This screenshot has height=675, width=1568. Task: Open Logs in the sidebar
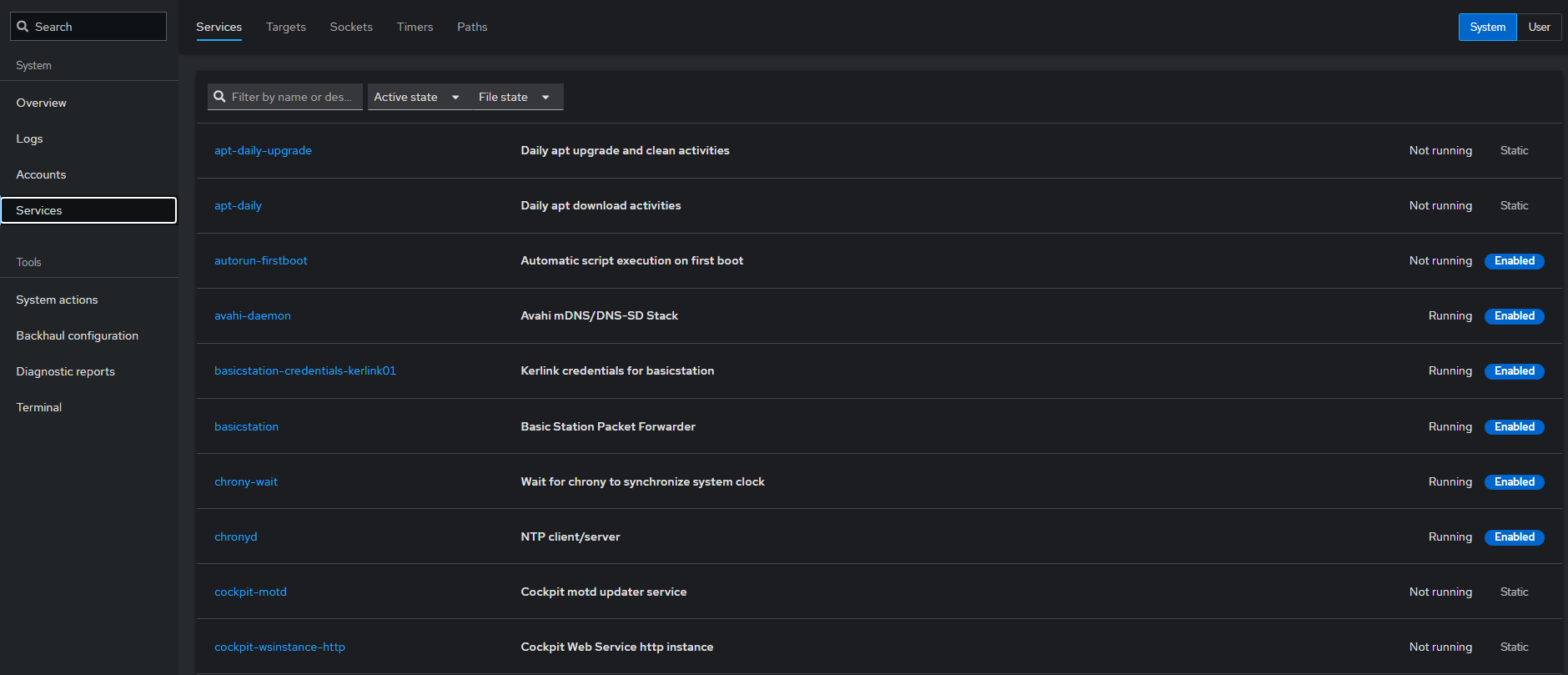coord(89,139)
